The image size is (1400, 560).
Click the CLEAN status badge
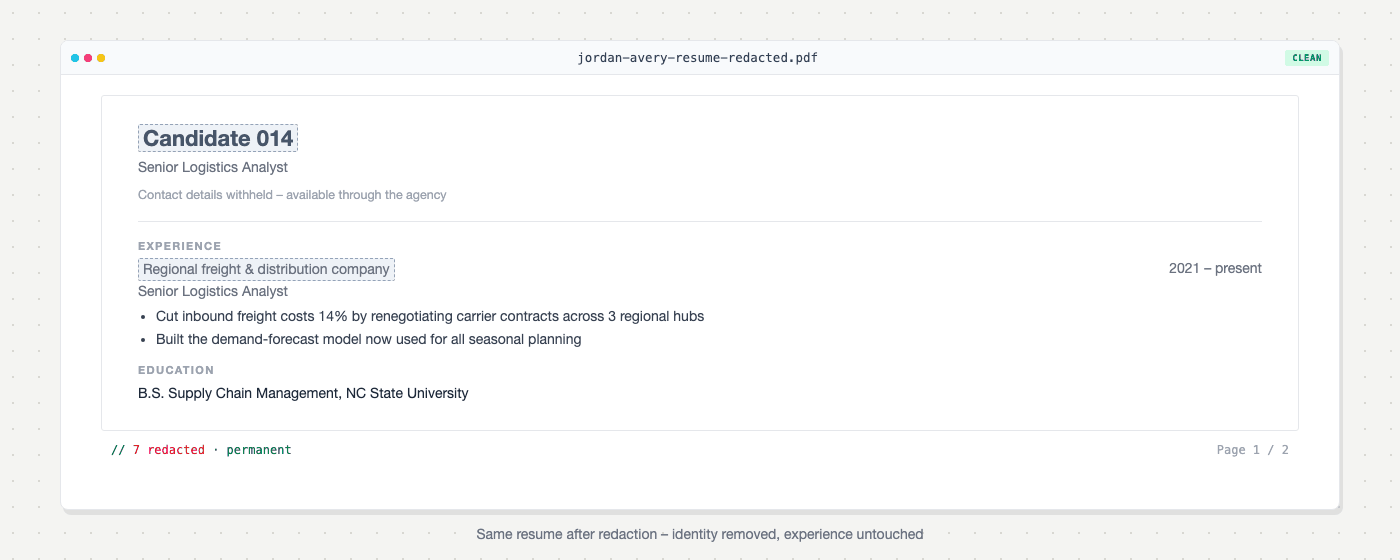pos(1307,58)
